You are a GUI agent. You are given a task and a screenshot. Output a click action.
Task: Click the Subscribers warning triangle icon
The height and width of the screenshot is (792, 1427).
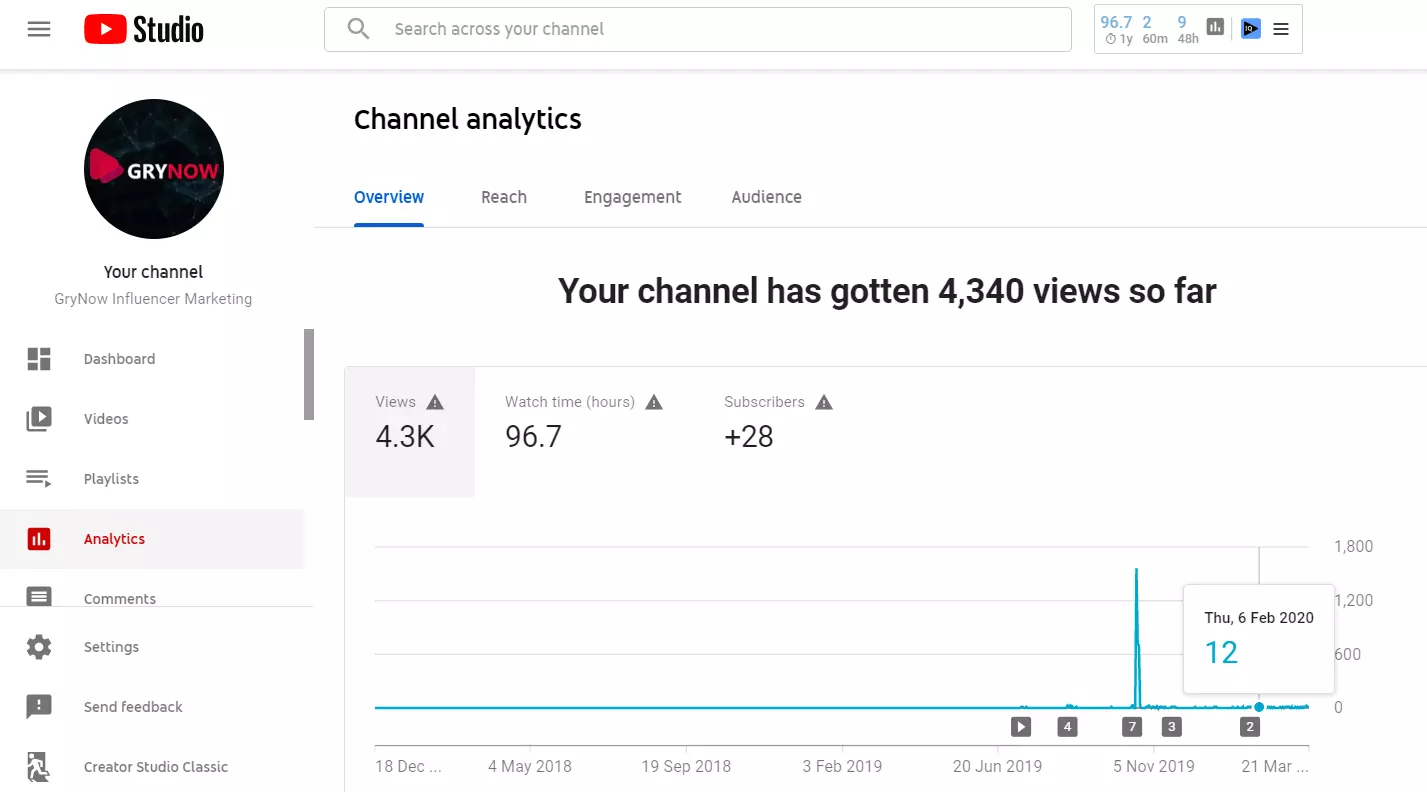(824, 402)
